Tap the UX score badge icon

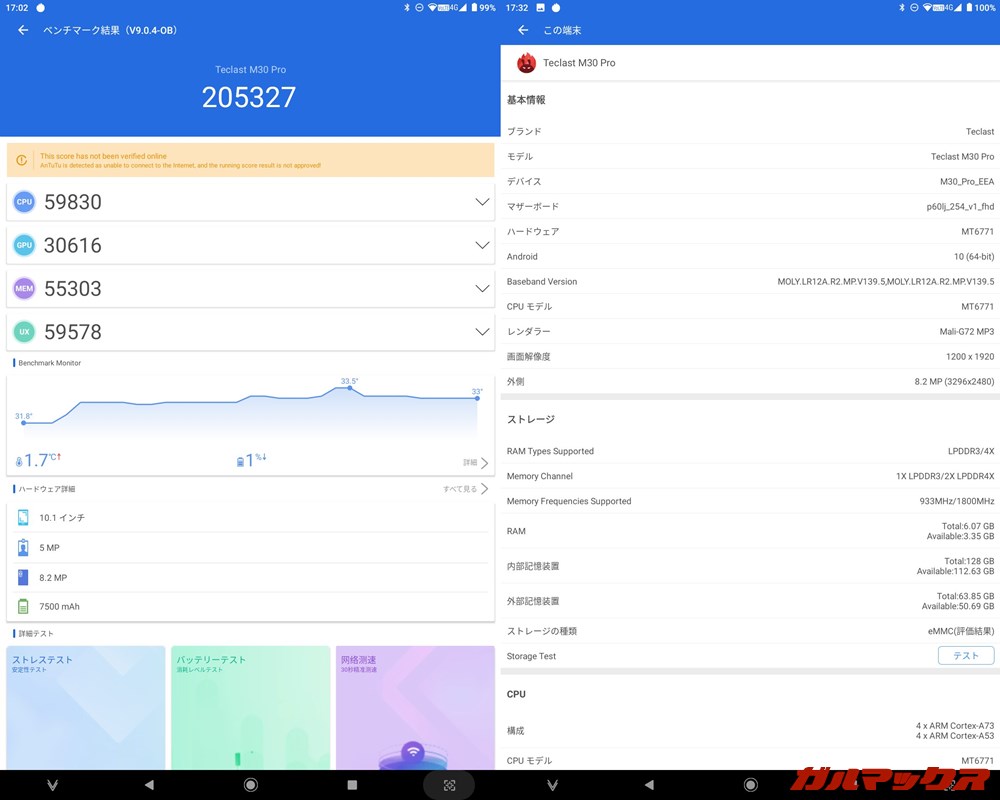(x=24, y=331)
